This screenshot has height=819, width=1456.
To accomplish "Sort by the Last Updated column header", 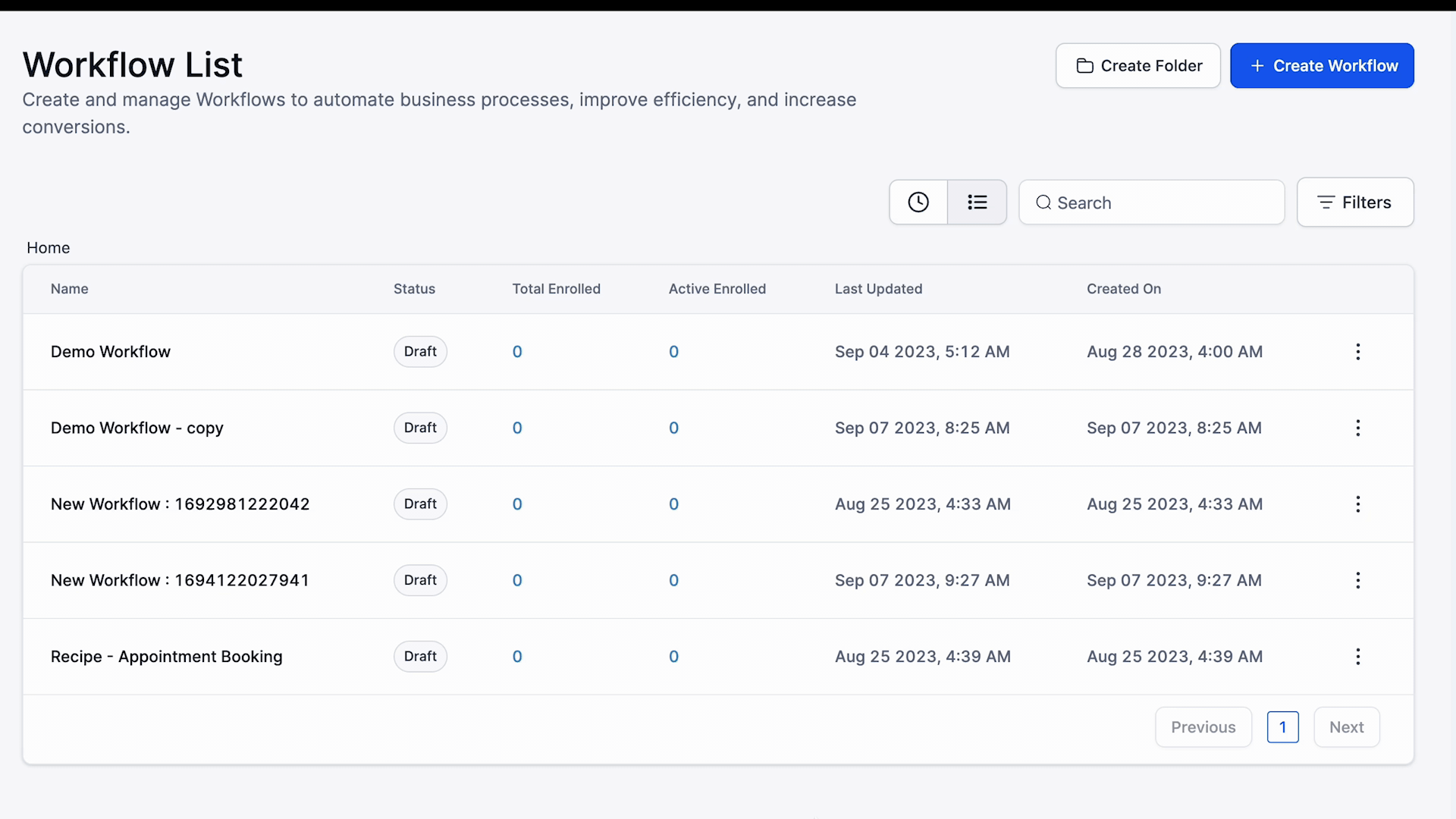I will 878,289.
